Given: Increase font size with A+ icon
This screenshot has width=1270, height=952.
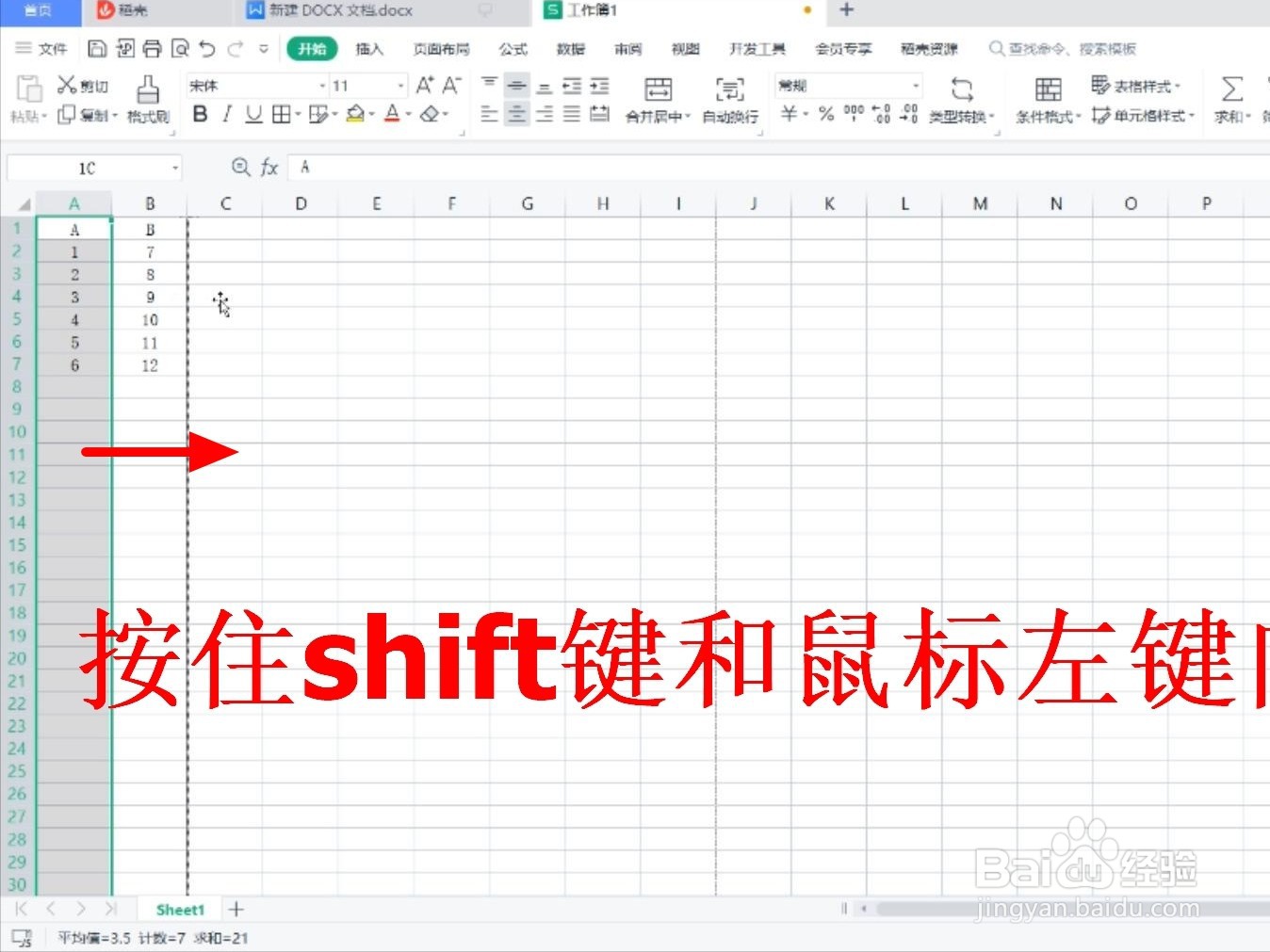Looking at the screenshot, I should coord(425,86).
